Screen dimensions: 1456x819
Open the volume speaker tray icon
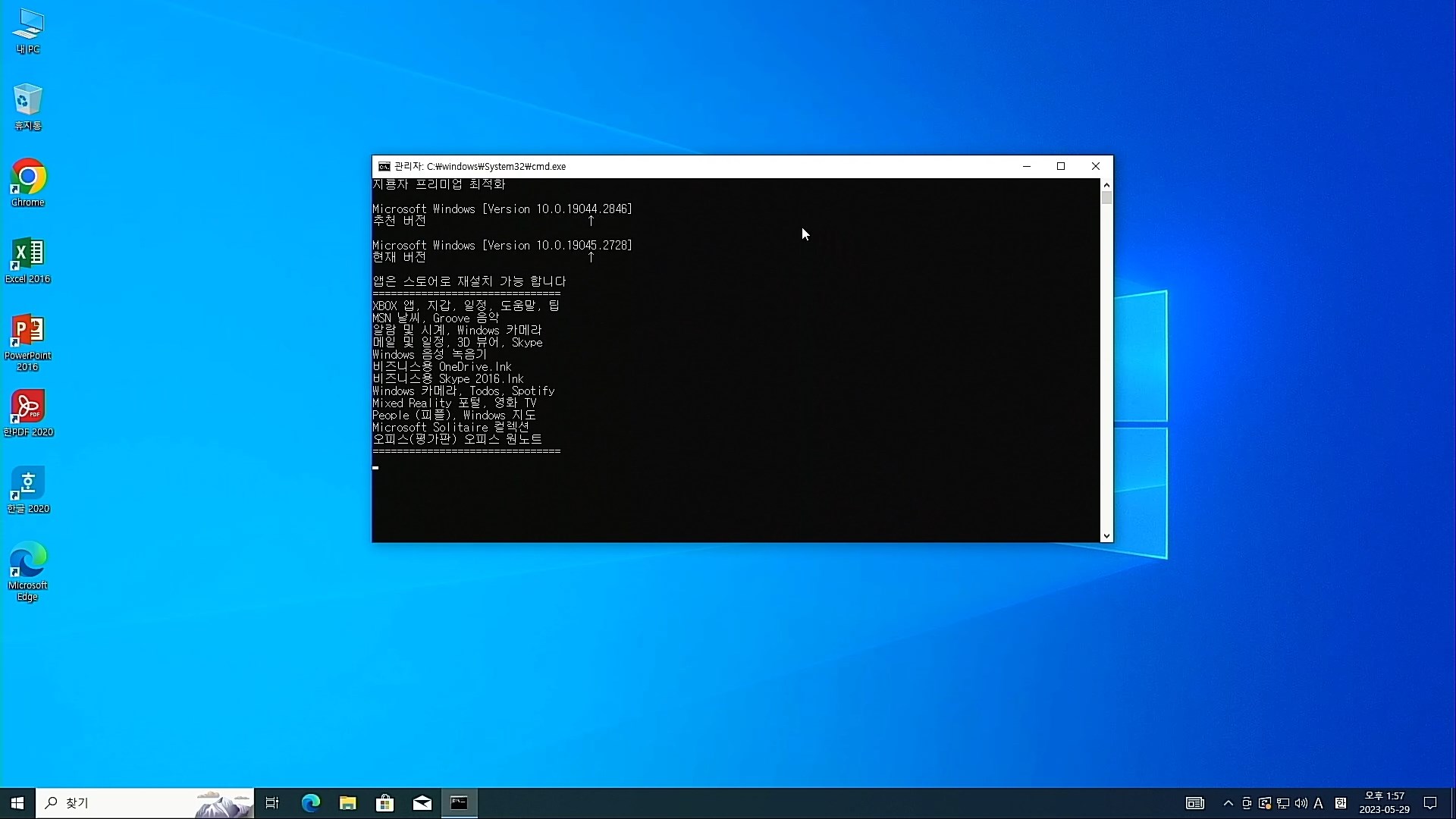1301,803
